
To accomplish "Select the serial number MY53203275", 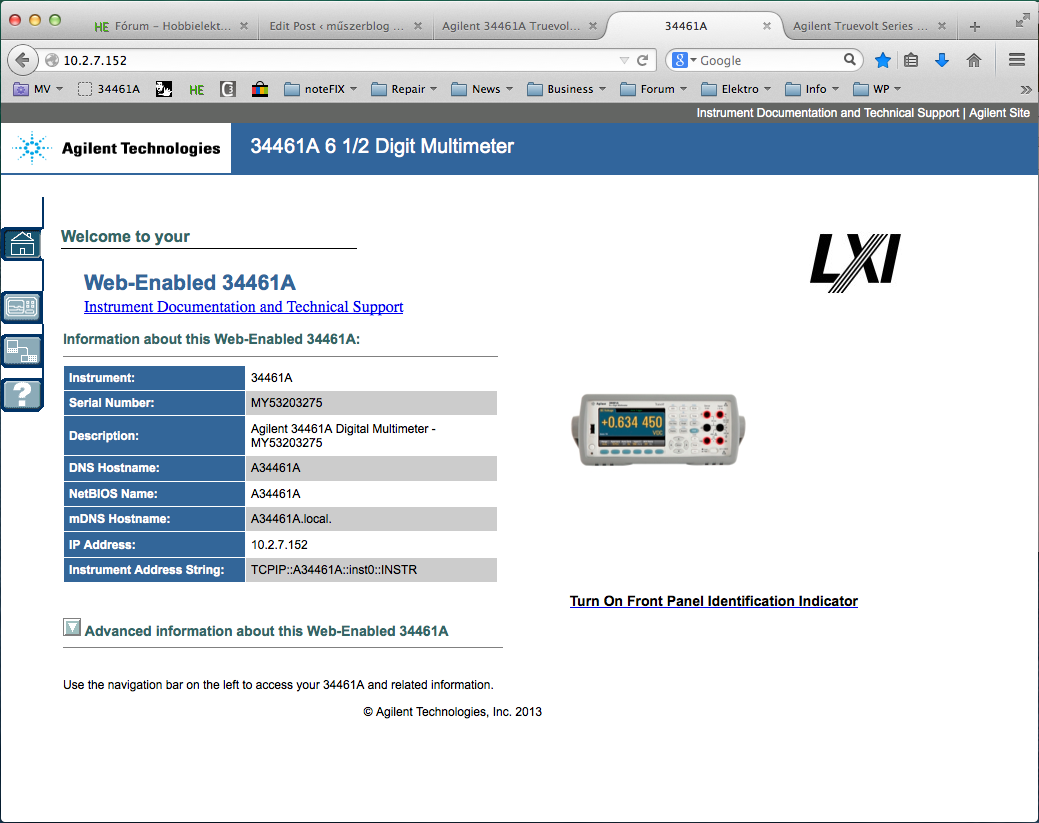I will 286,403.
